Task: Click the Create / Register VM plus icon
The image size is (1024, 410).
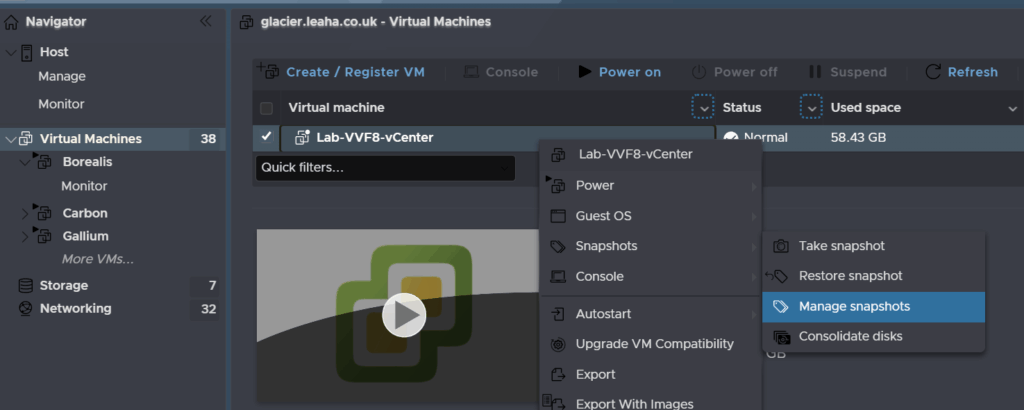Action: pos(268,71)
